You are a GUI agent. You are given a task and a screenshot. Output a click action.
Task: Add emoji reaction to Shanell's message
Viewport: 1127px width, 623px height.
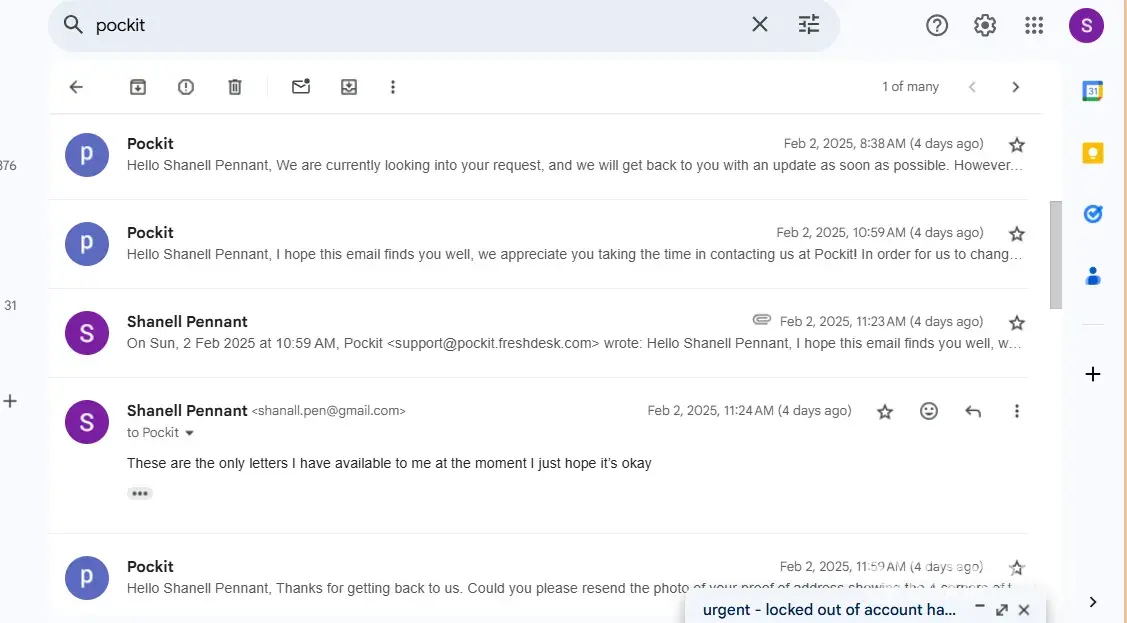point(929,411)
